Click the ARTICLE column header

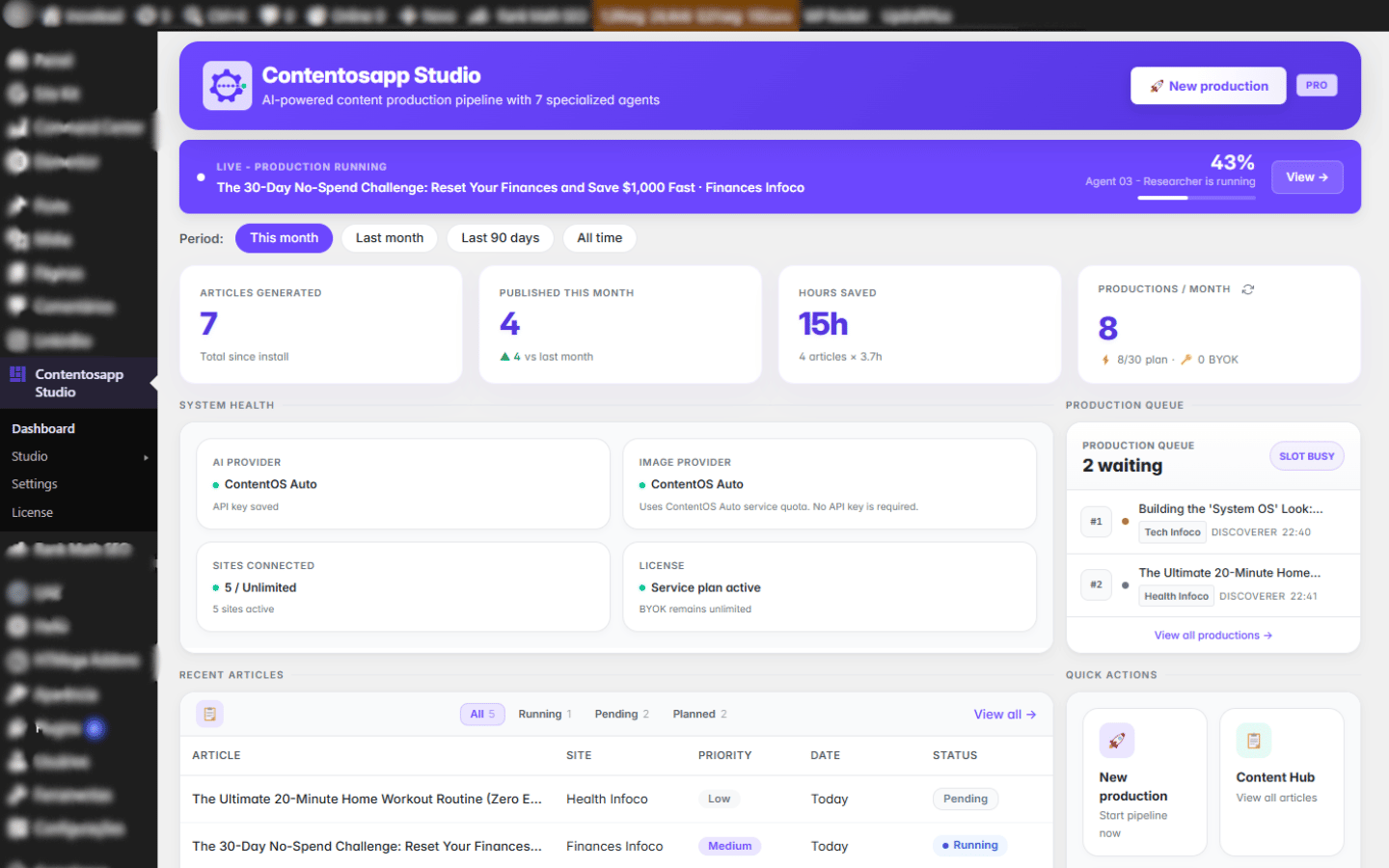(216, 755)
